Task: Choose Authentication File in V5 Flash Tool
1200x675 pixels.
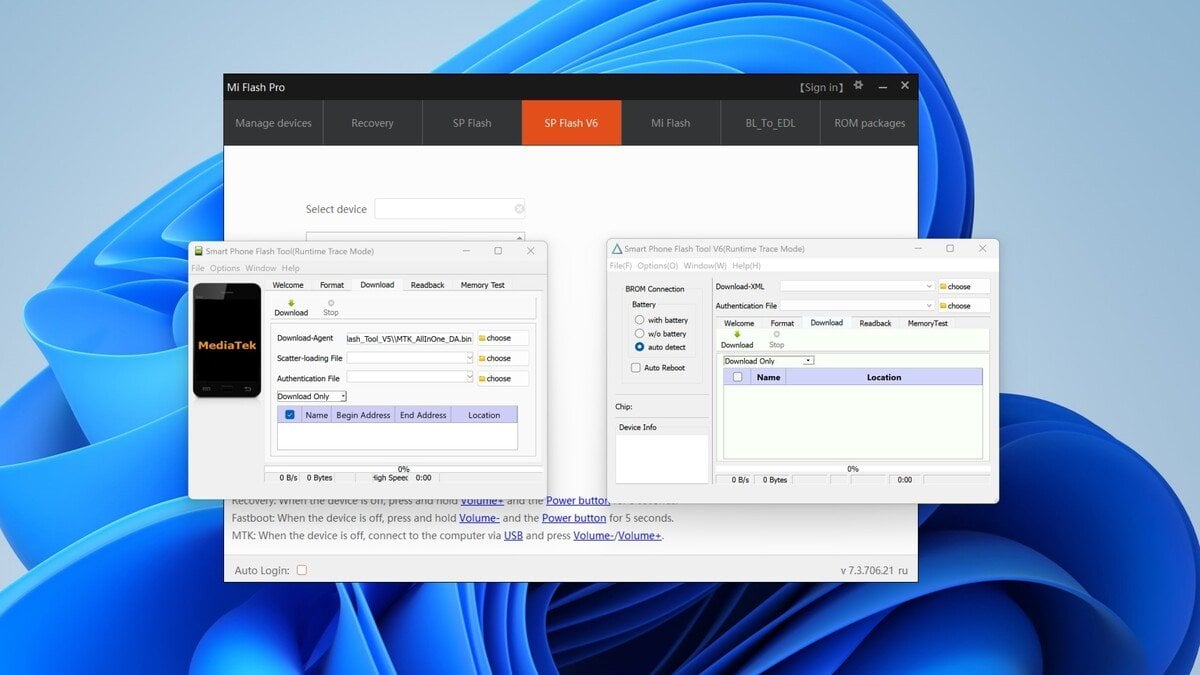Action: [x=503, y=378]
